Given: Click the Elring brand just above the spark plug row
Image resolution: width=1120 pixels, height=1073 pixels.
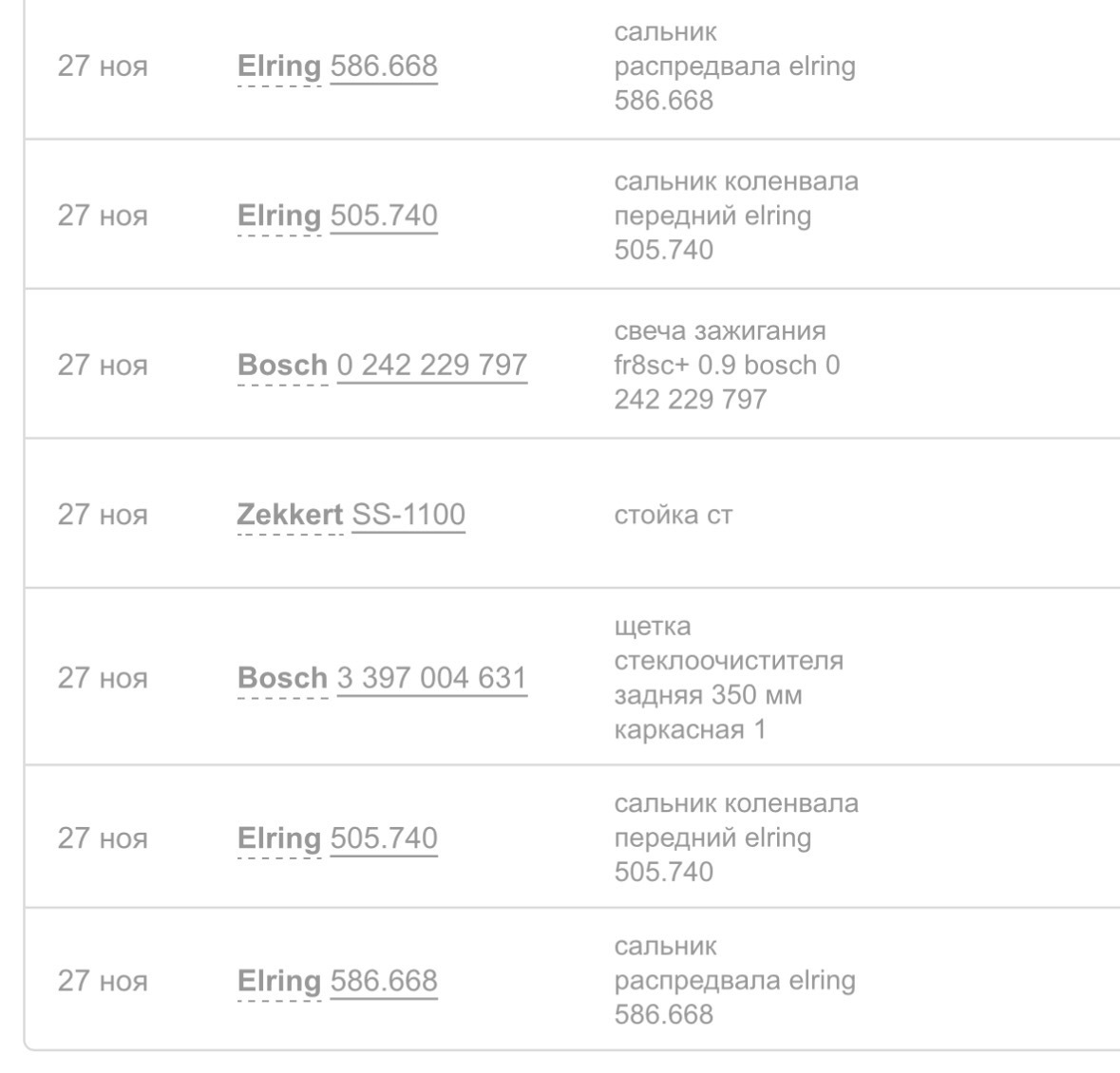Looking at the screenshot, I should (279, 216).
